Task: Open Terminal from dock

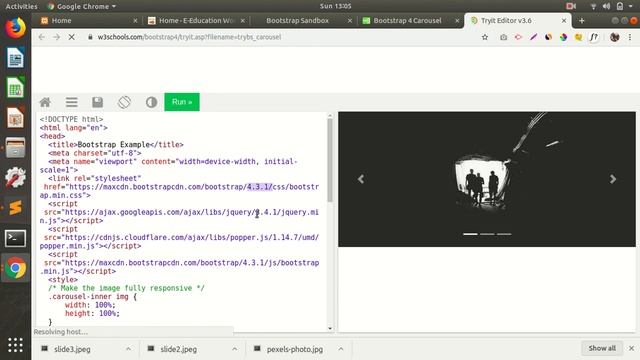Action: coord(16,238)
